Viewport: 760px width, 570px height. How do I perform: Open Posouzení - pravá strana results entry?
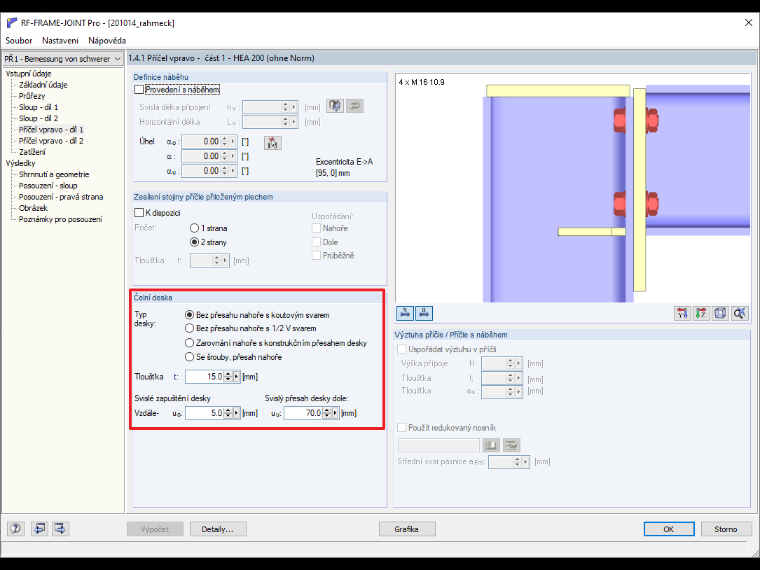click(x=61, y=197)
